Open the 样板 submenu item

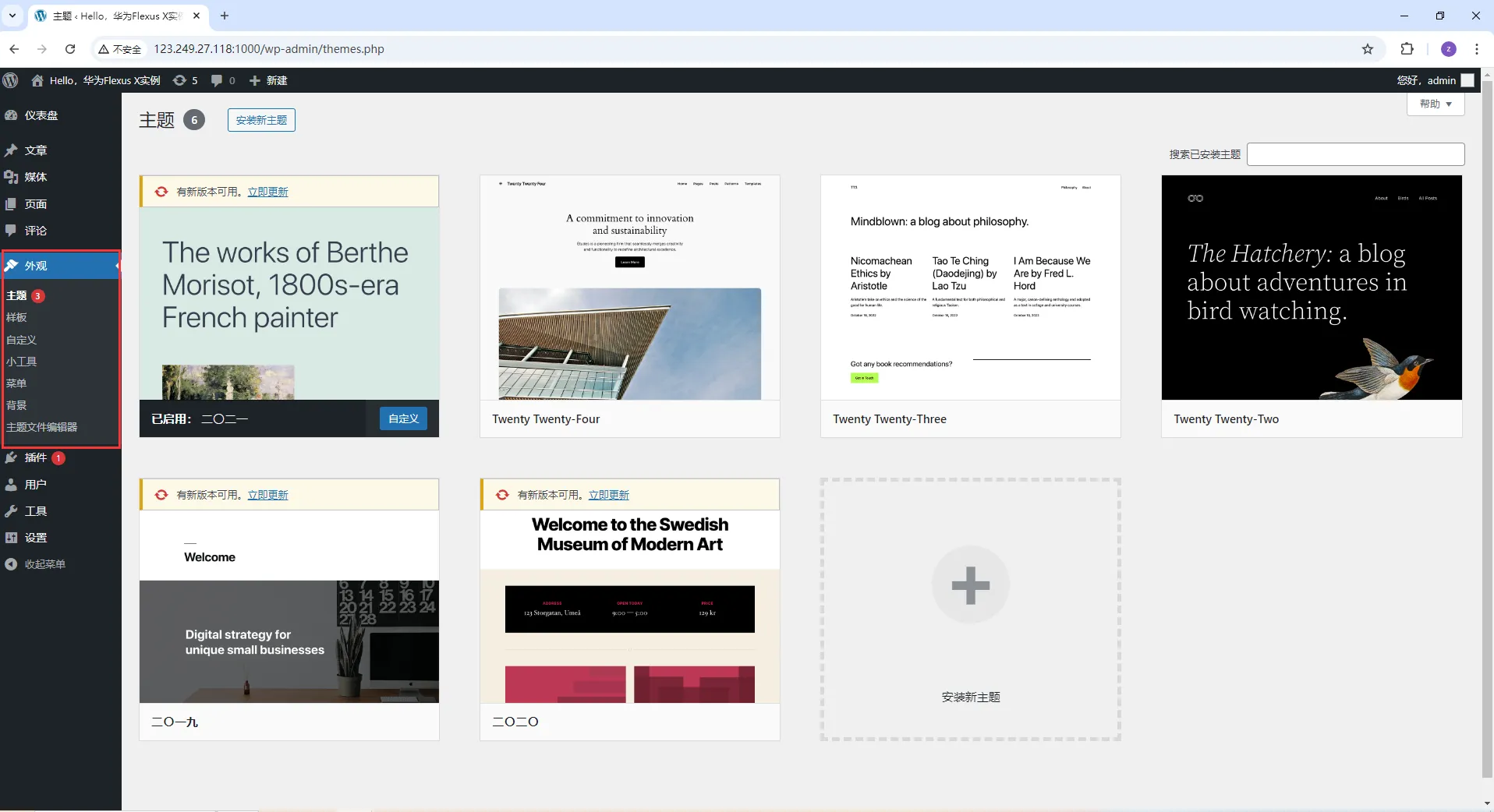(16, 318)
